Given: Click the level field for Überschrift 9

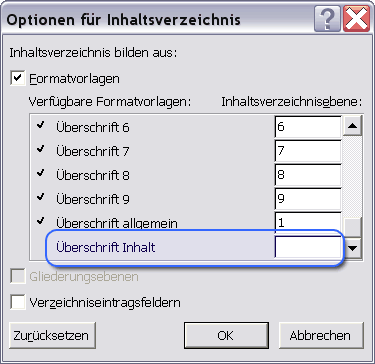Looking at the screenshot, I should point(308,199).
